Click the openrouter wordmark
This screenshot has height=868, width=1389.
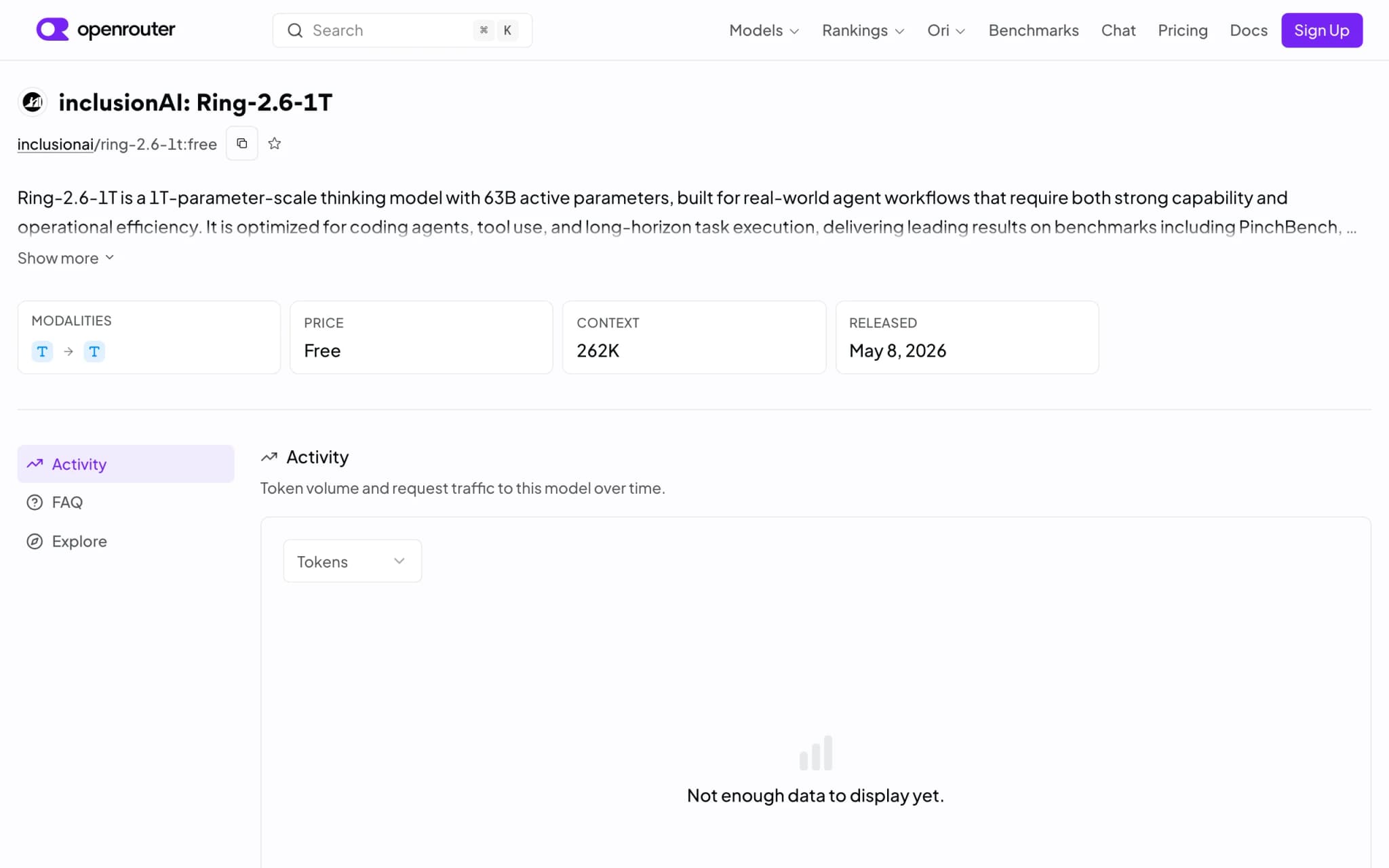click(126, 30)
